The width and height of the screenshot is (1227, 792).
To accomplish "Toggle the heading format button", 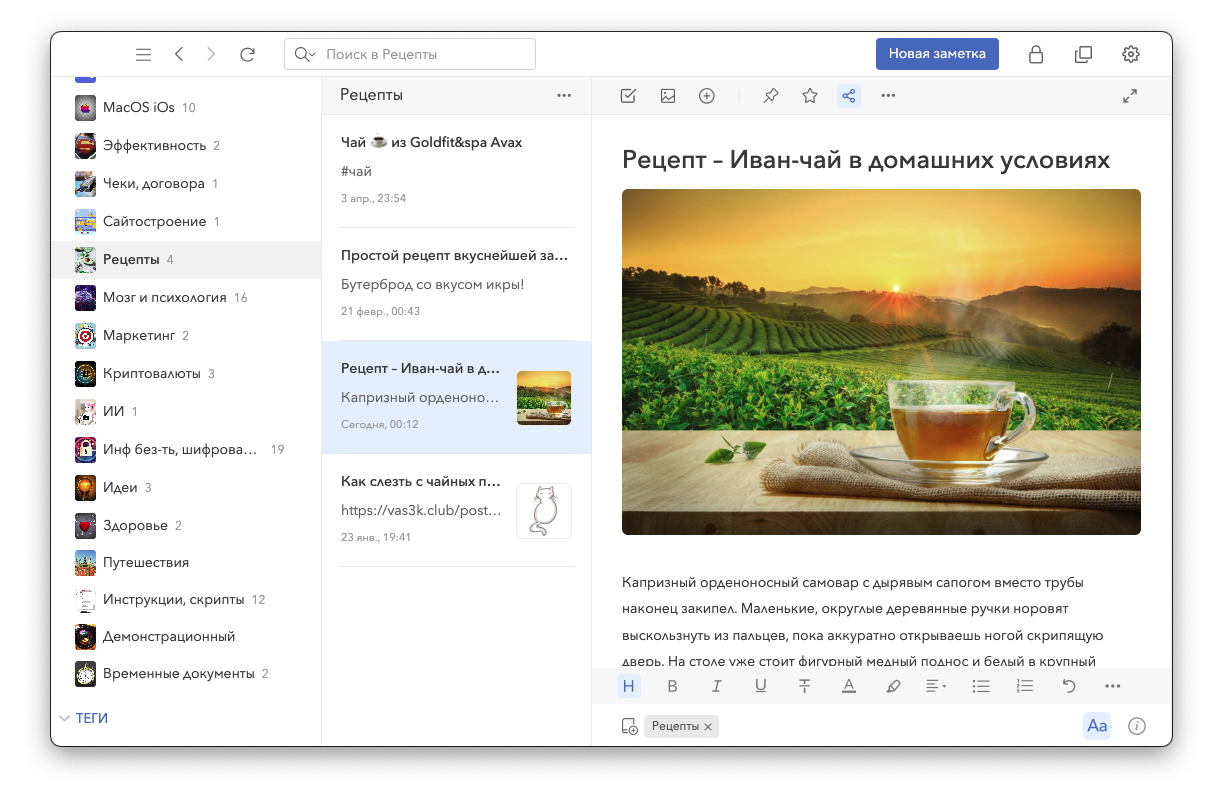I will (x=628, y=686).
